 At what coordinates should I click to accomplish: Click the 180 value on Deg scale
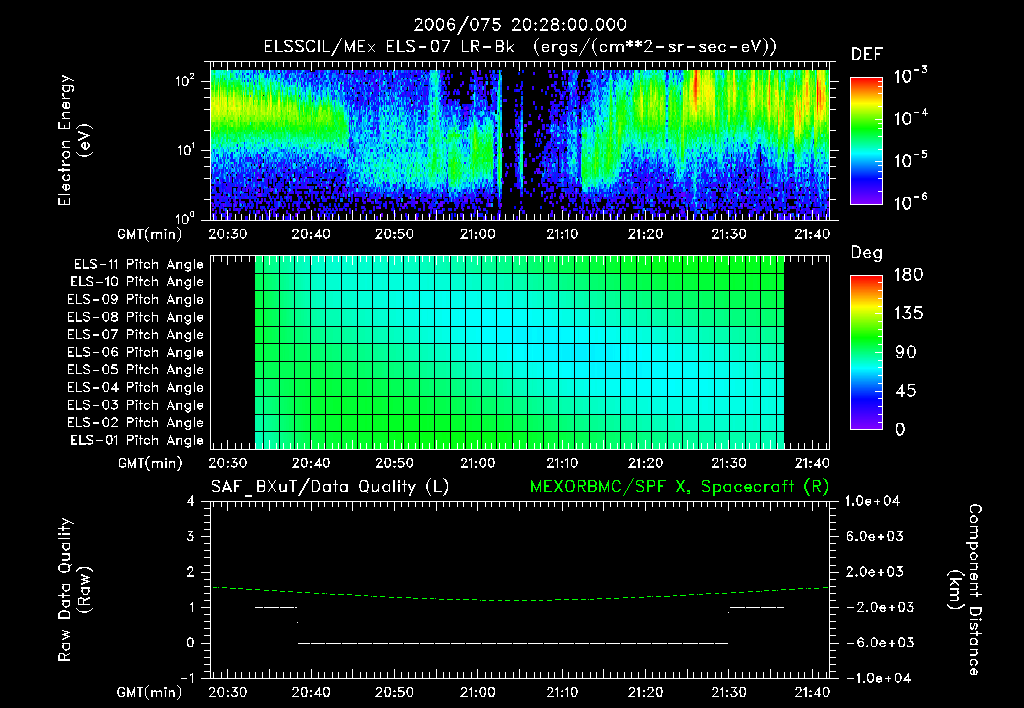tap(908, 274)
